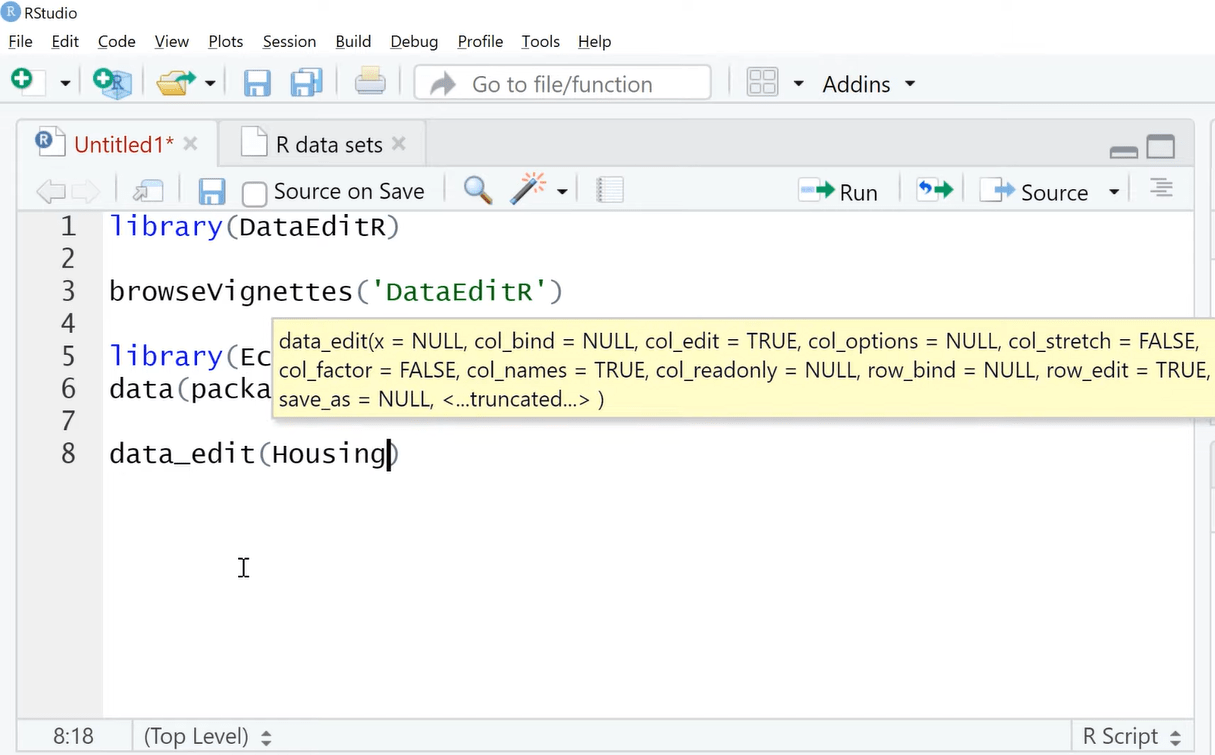Click the Save All documents icon
Viewport: 1215px width, 755px height.
306,83
